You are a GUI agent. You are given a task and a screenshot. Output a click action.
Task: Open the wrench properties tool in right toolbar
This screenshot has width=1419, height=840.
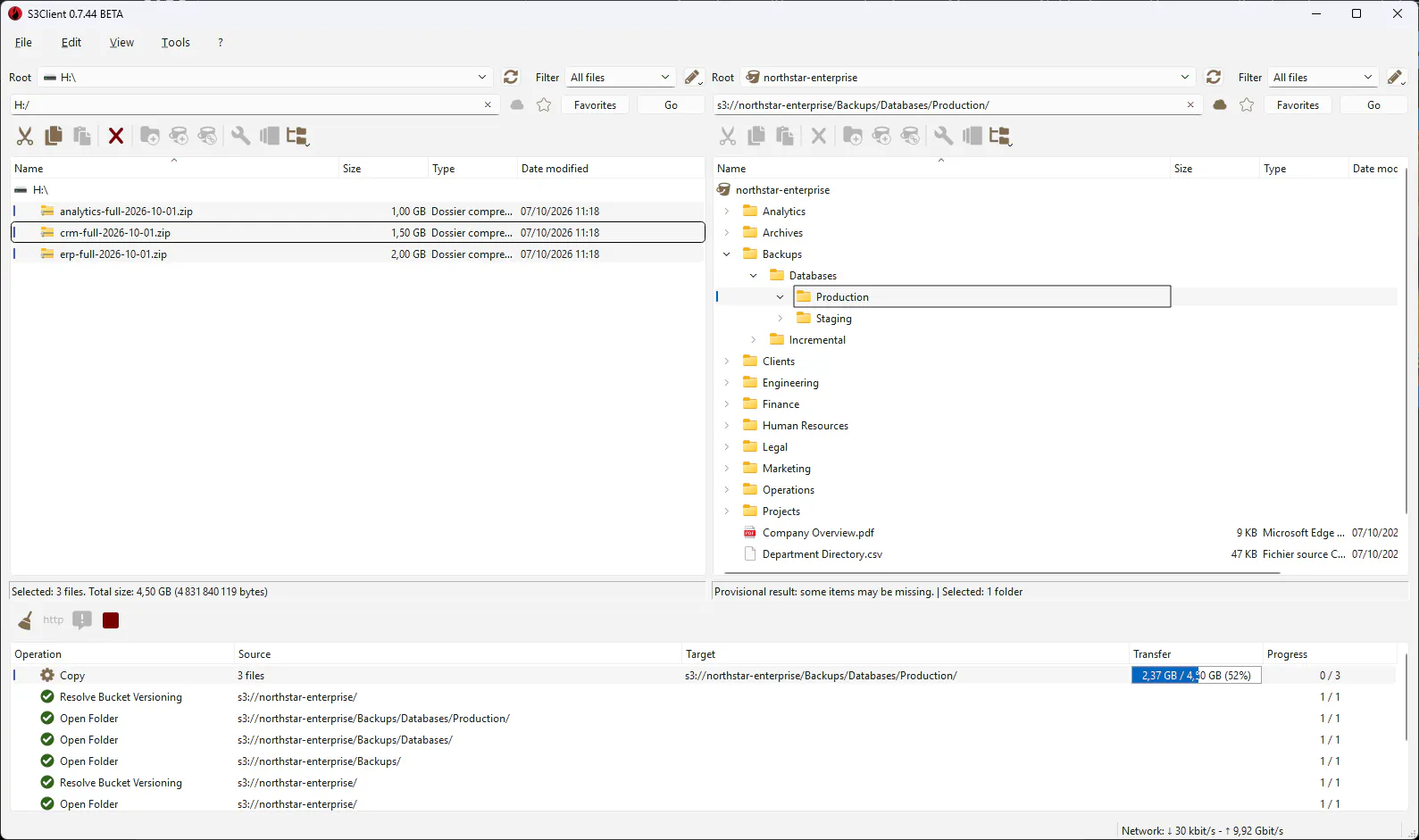point(943,136)
